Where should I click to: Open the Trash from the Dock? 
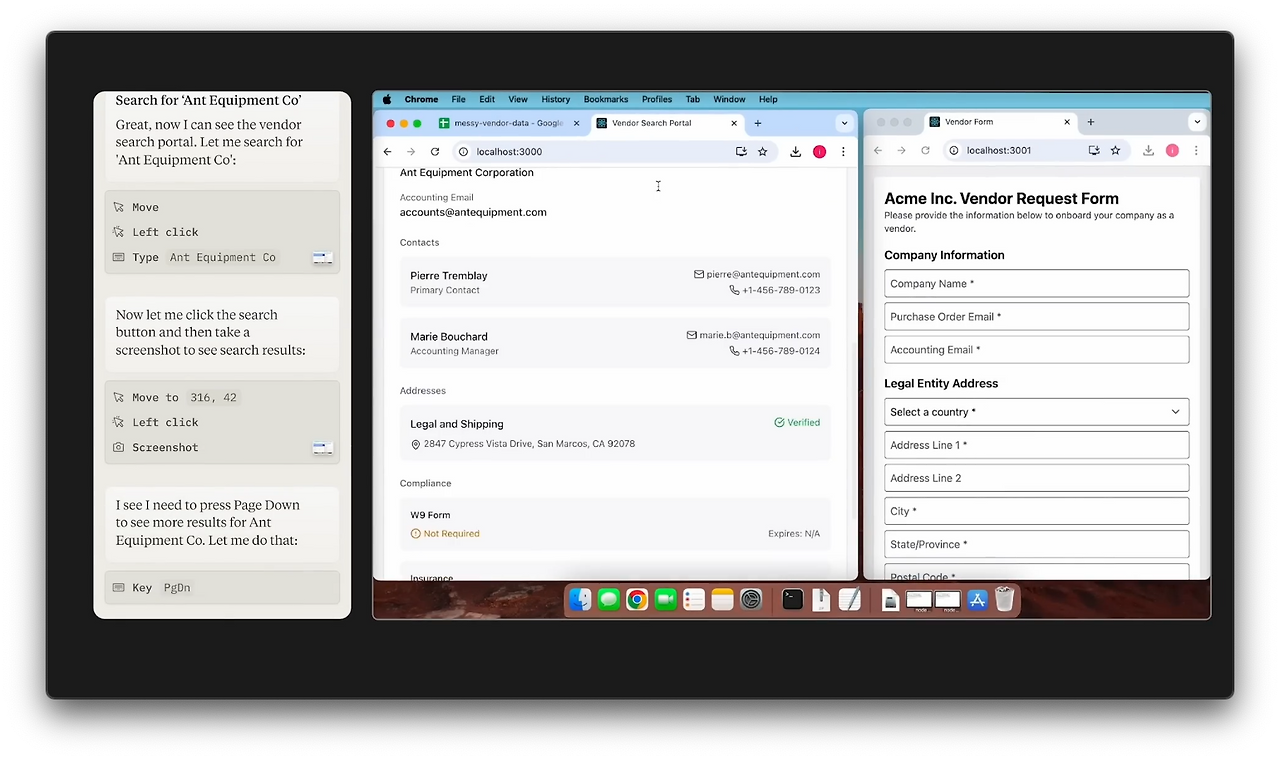coord(1005,600)
